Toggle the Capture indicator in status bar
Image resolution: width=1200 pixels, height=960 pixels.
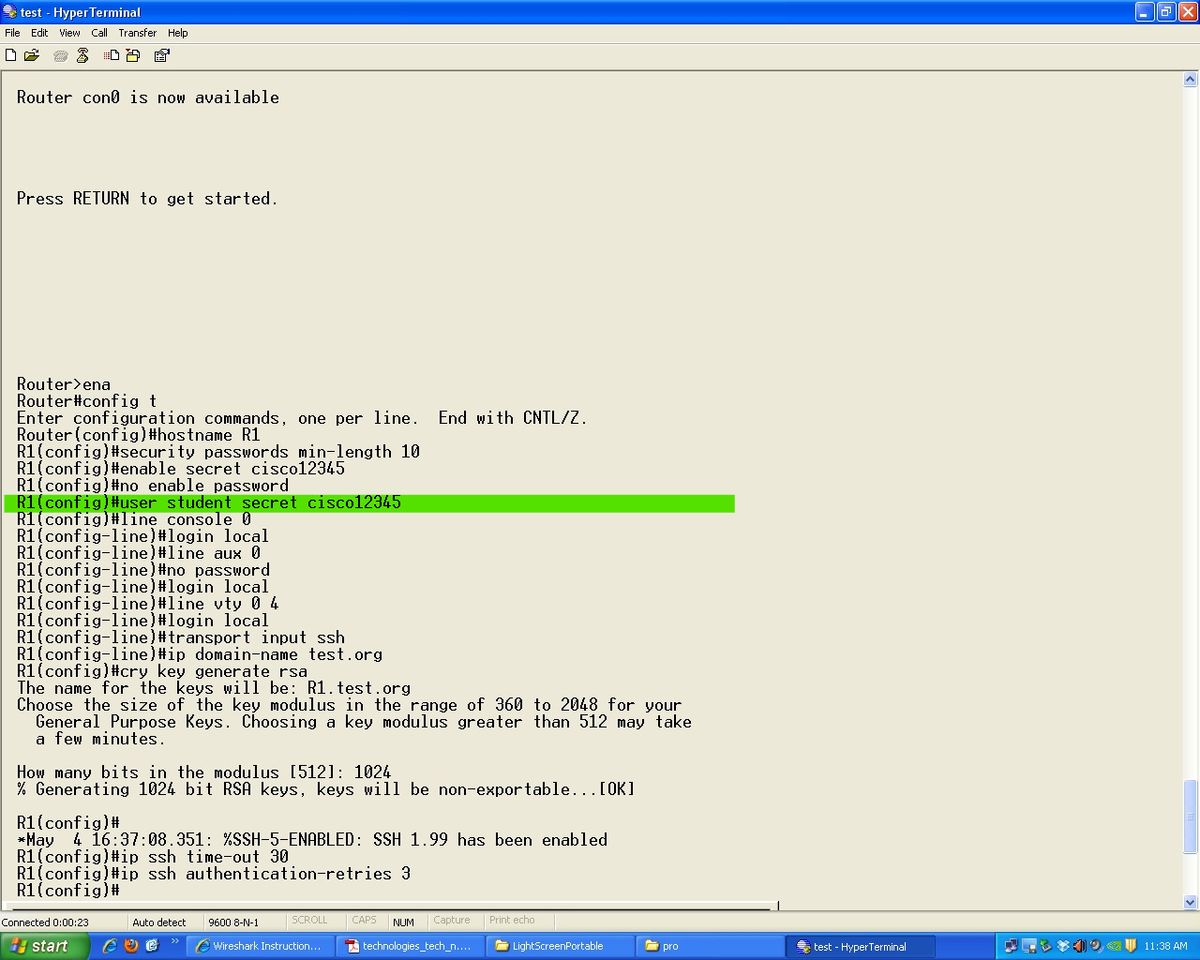coord(453,920)
